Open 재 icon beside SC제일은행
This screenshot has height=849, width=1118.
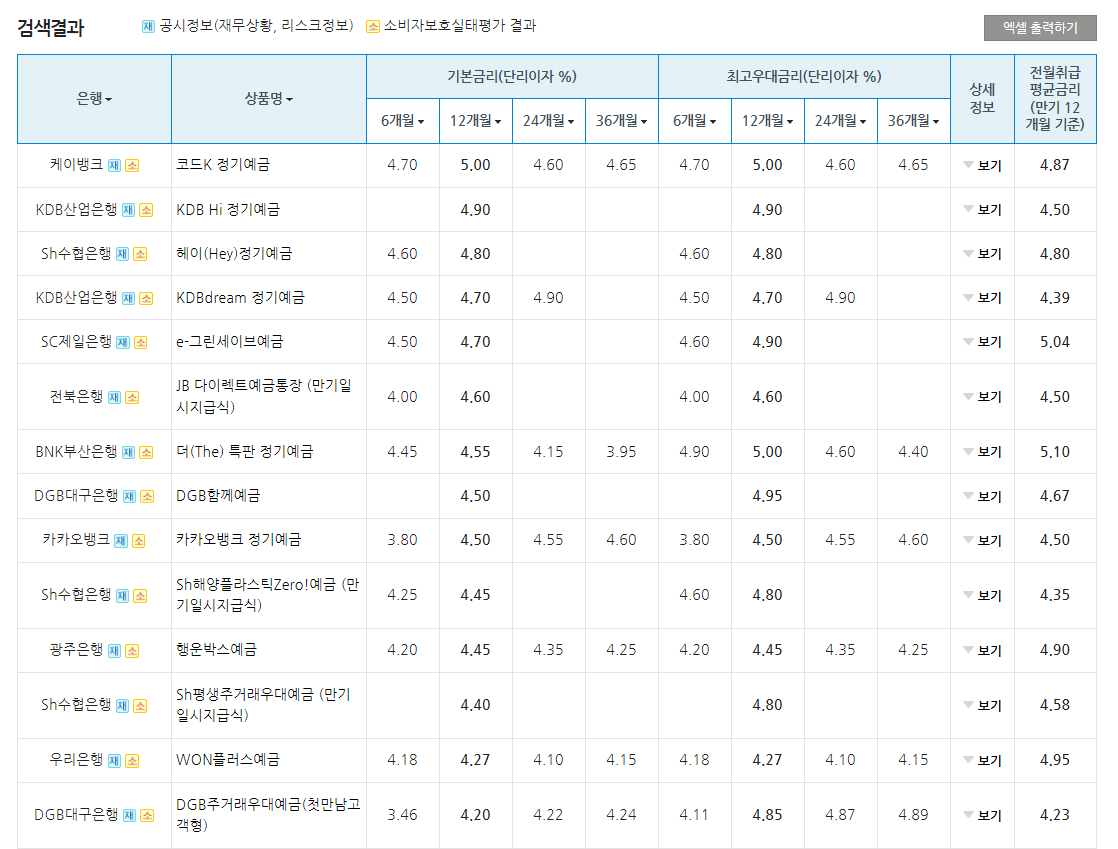pos(123,342)
